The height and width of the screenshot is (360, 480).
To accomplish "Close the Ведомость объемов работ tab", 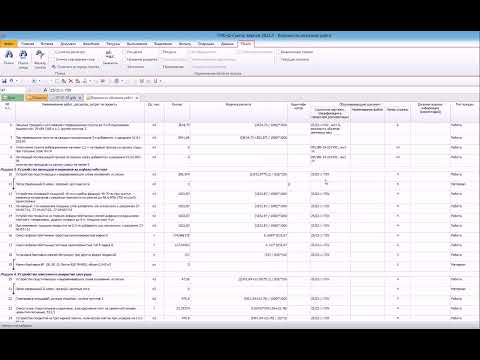I will point(137,98).
